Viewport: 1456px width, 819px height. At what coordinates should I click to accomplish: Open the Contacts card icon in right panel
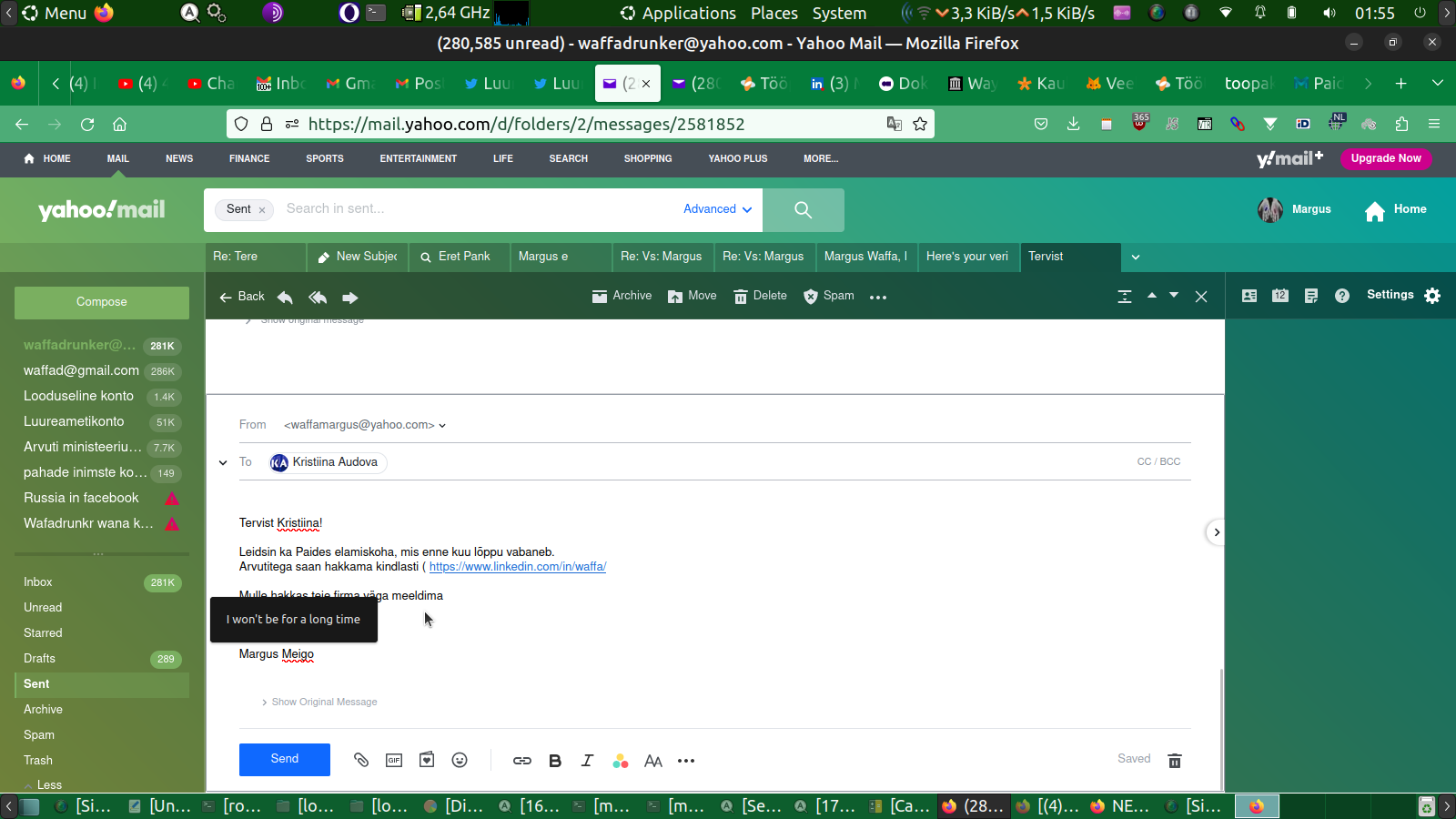tap(1249, 296)
